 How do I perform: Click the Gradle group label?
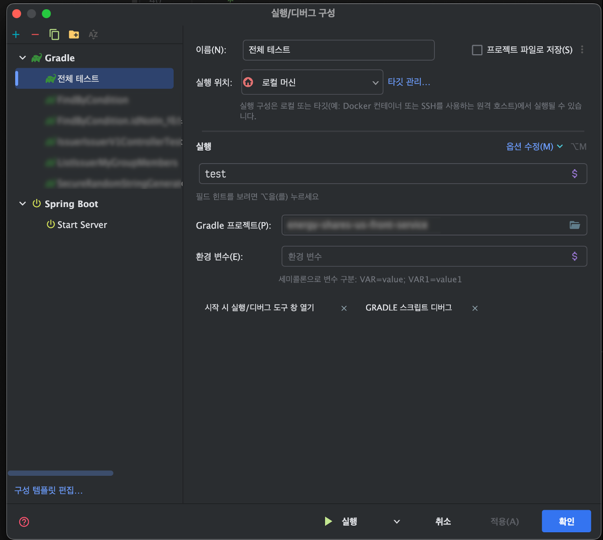[x=60, y=58]
